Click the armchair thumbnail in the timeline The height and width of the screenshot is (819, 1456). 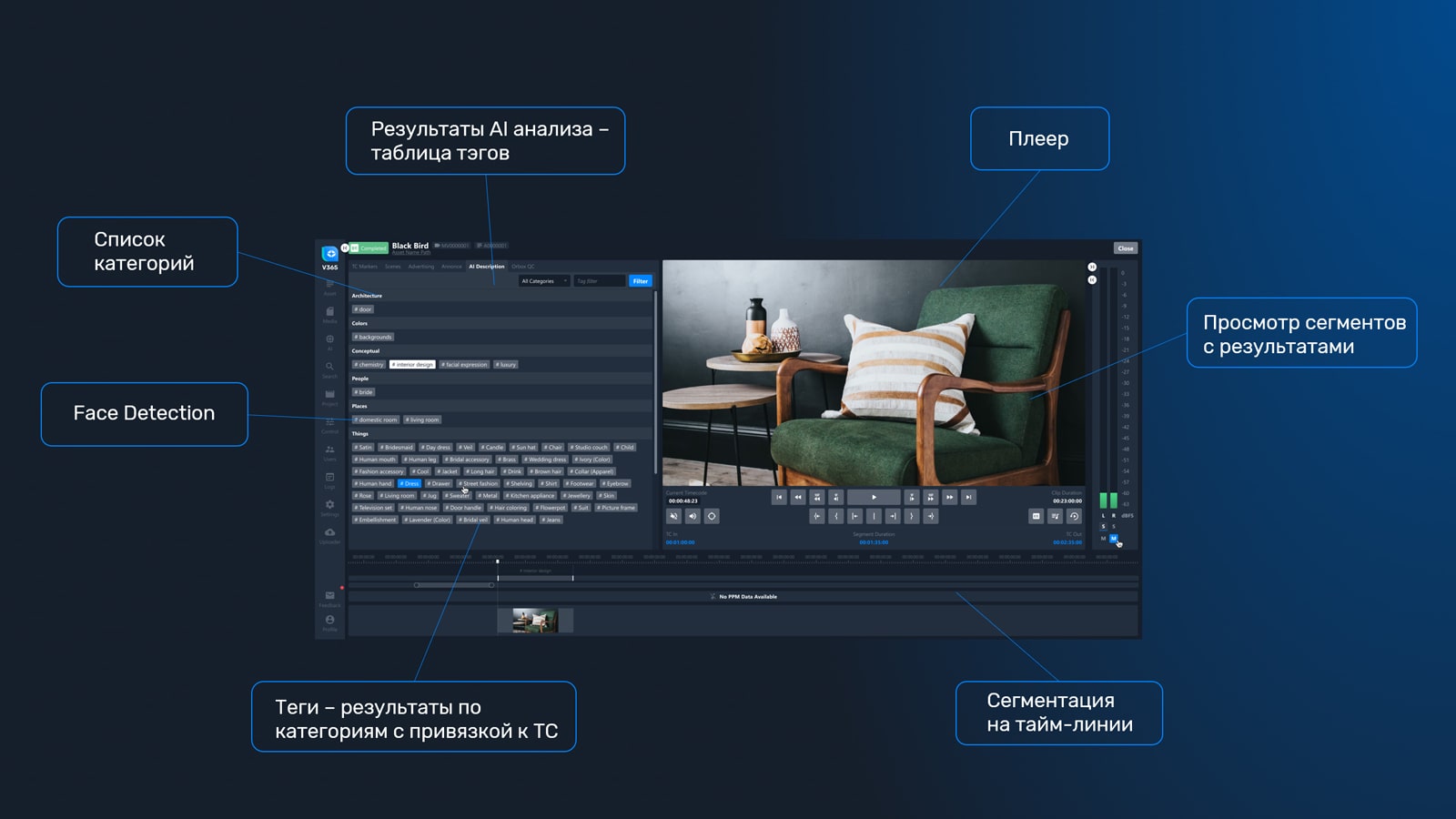(x=535, y=621)
